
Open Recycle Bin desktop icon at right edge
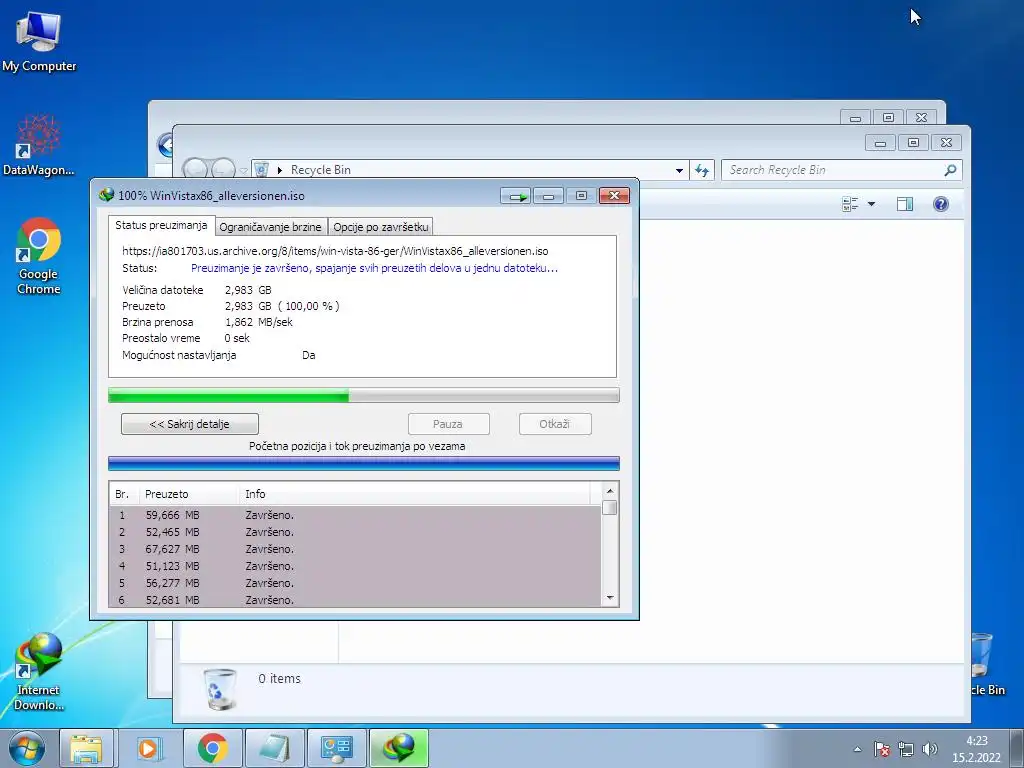point(986,665)
